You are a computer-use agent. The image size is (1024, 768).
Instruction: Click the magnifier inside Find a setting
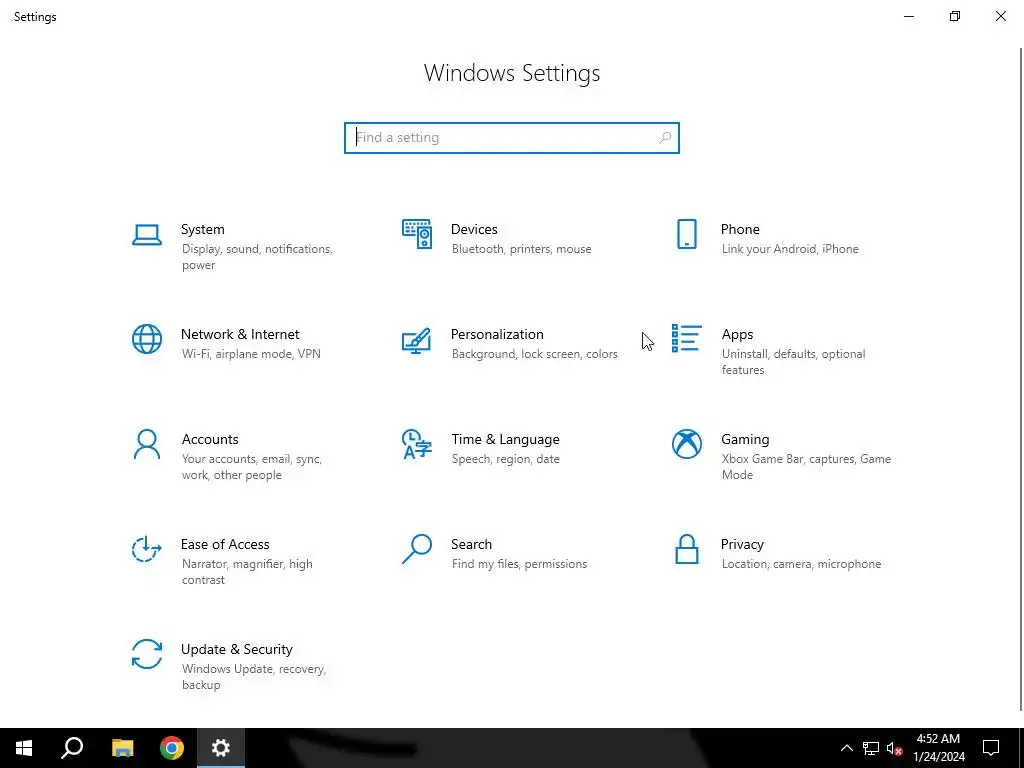tap(665, 138)
